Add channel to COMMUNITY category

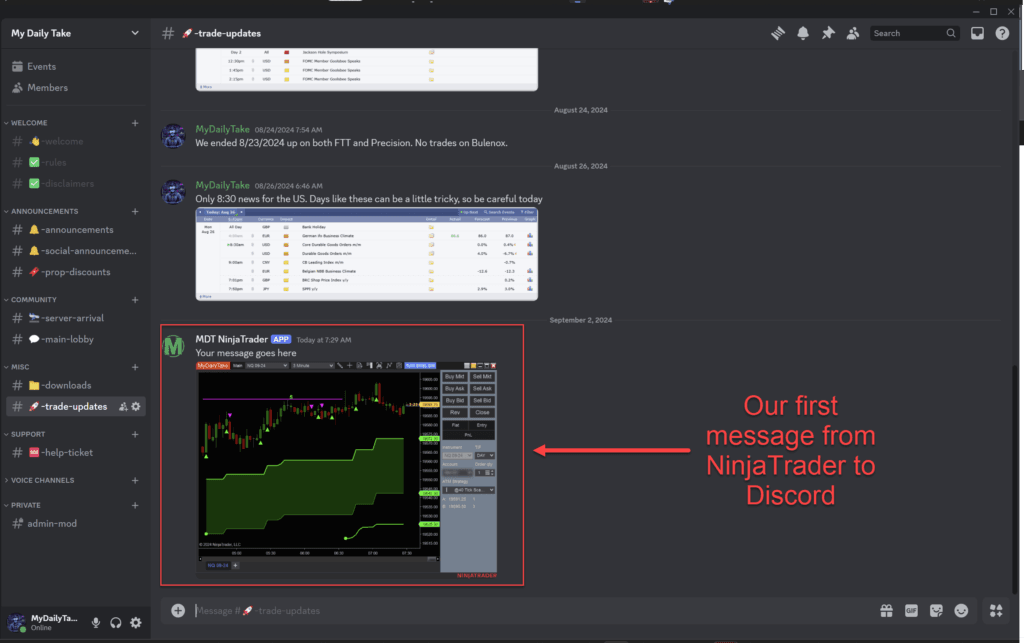click(135, 300)
